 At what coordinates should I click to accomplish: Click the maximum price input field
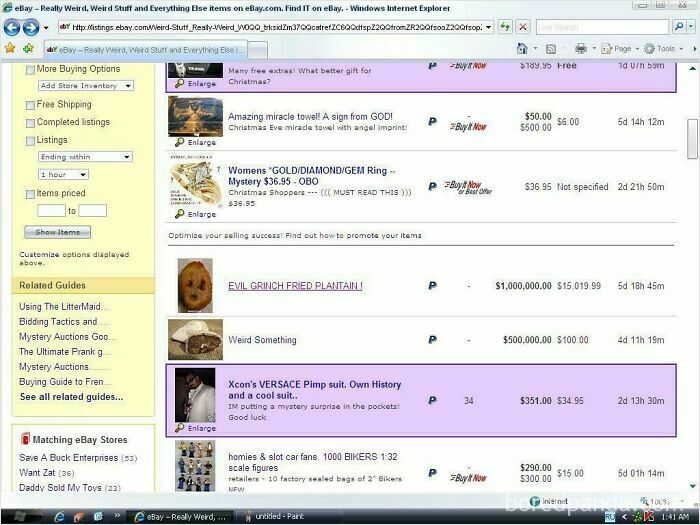click(93, 211)
